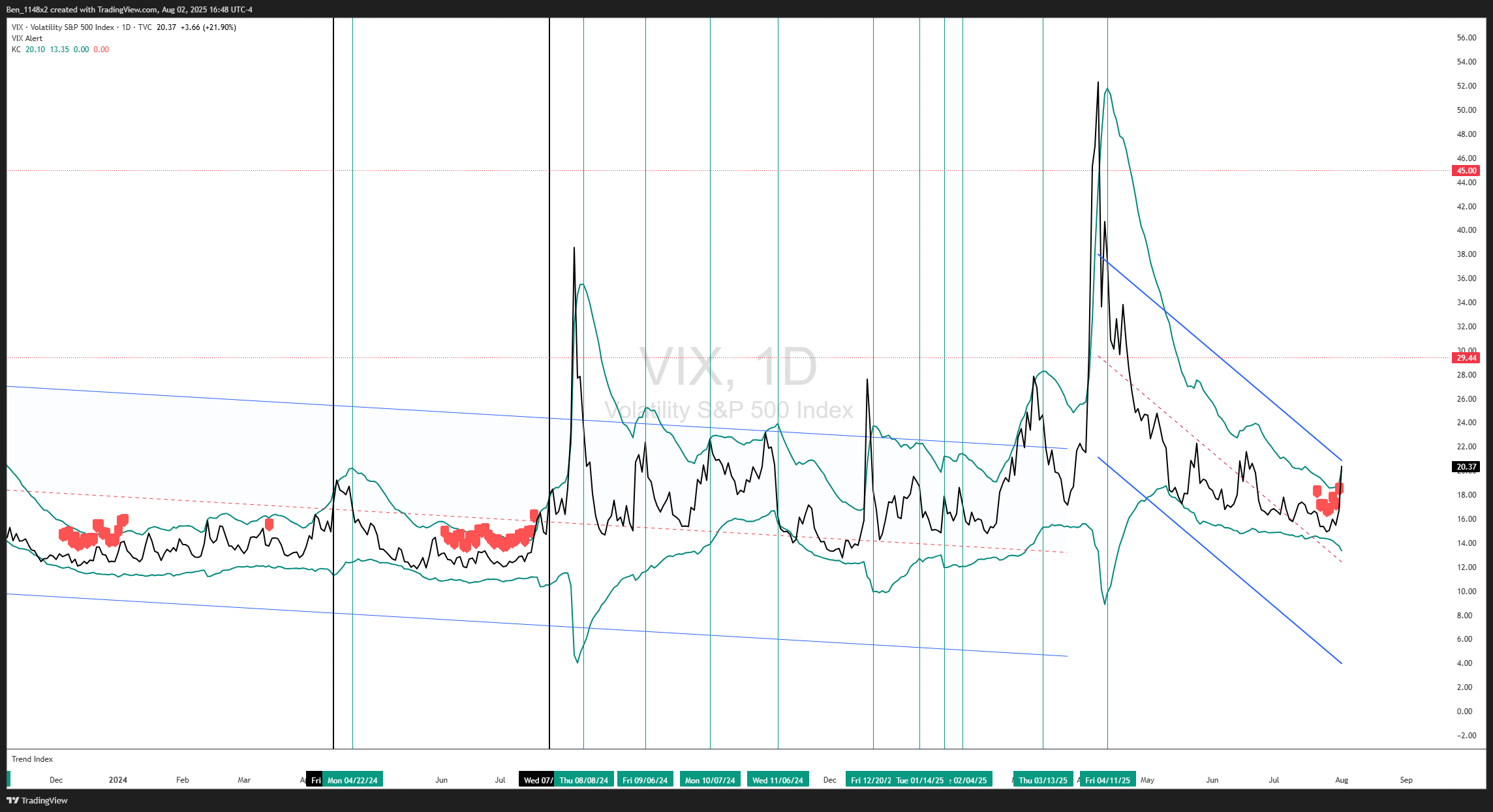
Task: Select the Fri 04/11/25 date marker
Action: point(1107,780)
